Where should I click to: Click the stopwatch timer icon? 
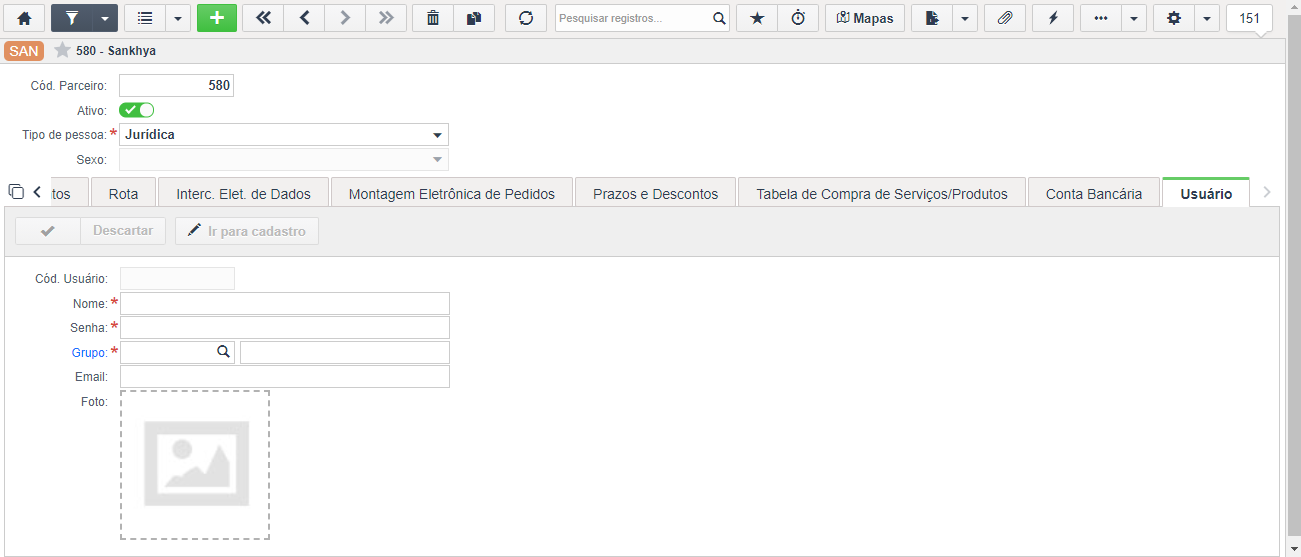tap(798, 18)
